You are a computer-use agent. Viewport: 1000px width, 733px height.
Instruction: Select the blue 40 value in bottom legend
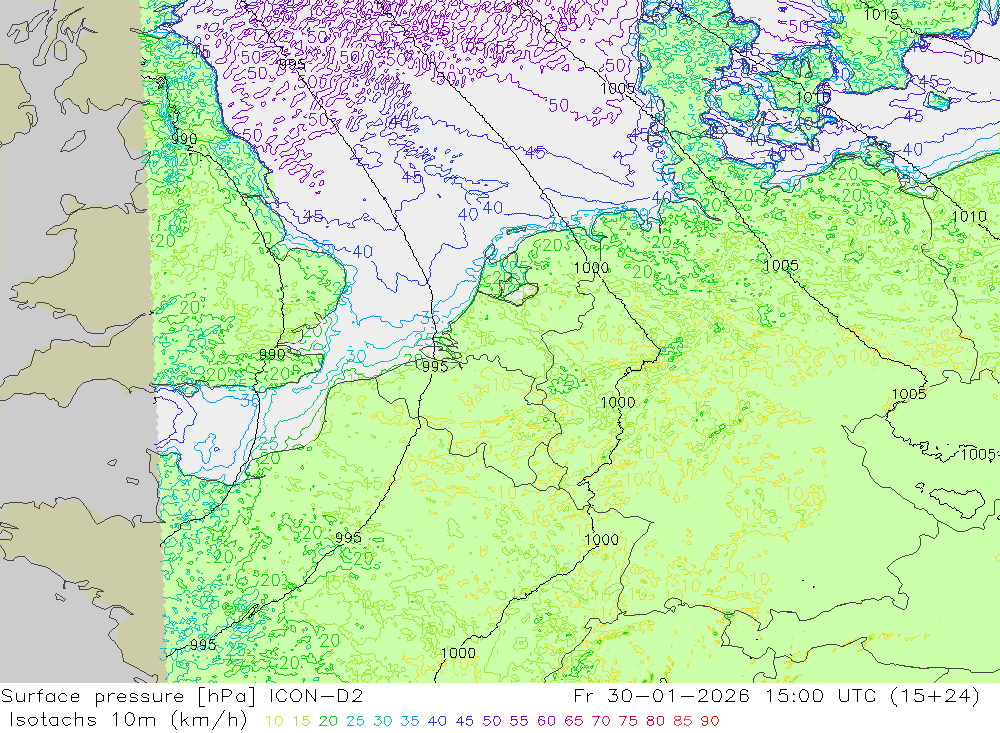click(437, 721)
